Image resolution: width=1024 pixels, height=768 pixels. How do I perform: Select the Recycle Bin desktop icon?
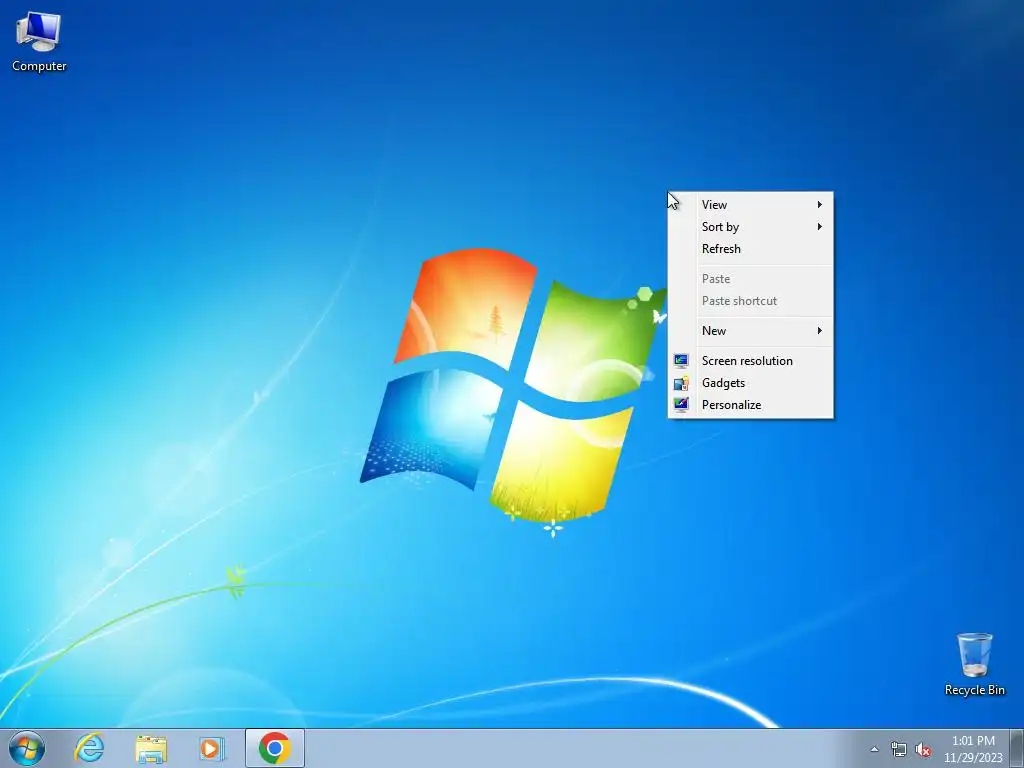974,664
